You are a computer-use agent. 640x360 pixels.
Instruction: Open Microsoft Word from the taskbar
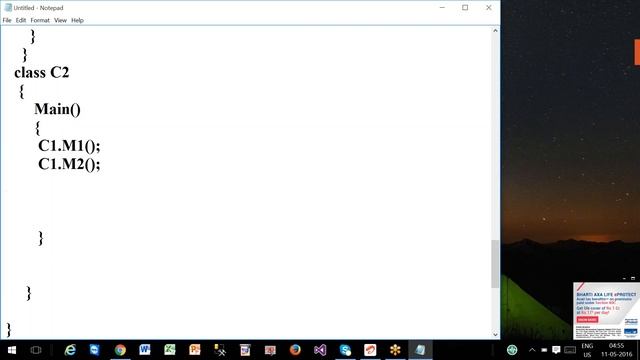[145, 350]
